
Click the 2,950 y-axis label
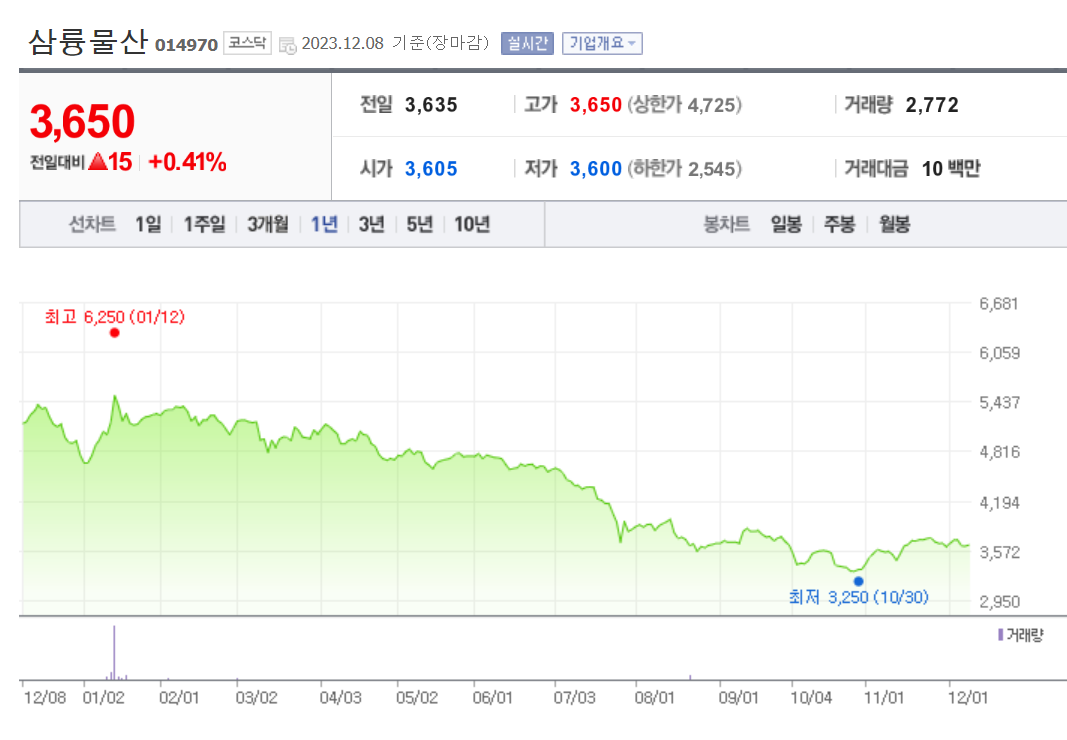pos(1000,602)
